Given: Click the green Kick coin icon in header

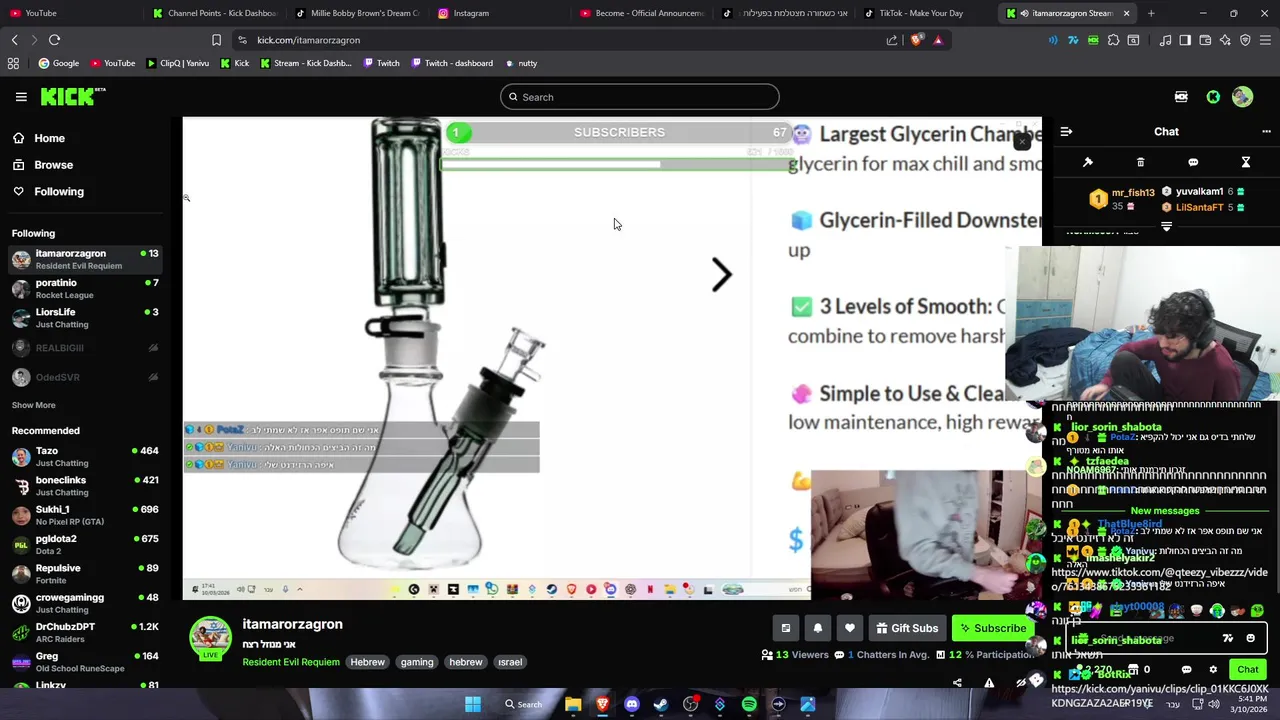Looking at the screenshot, I should coord(1213,97).
